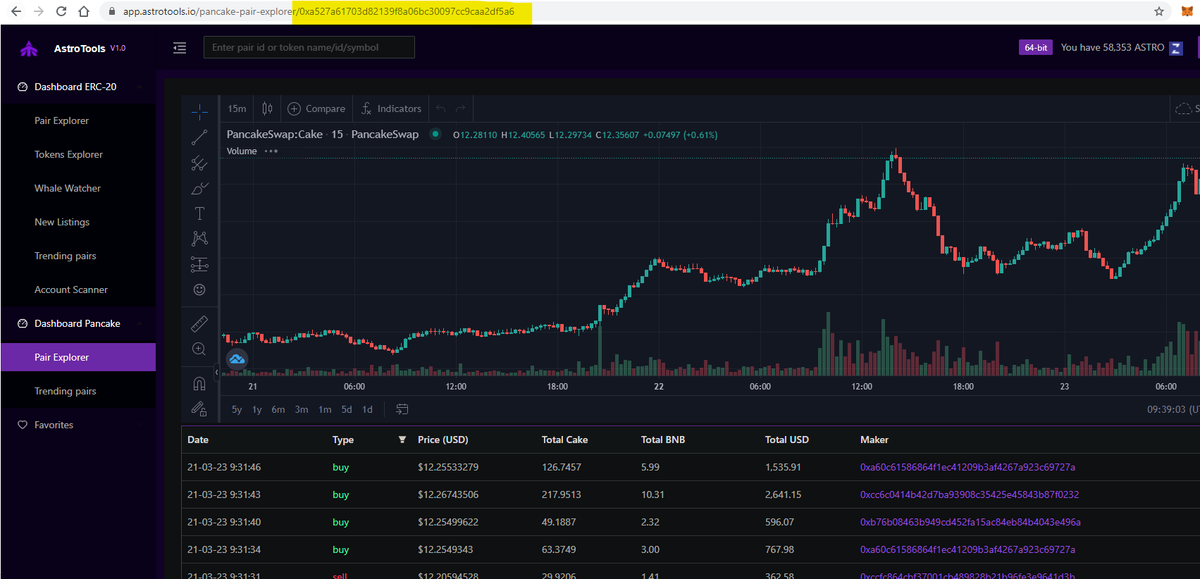Select the trend line drawing tool
Screen dimensions: 1200x579
click(199, 136)
